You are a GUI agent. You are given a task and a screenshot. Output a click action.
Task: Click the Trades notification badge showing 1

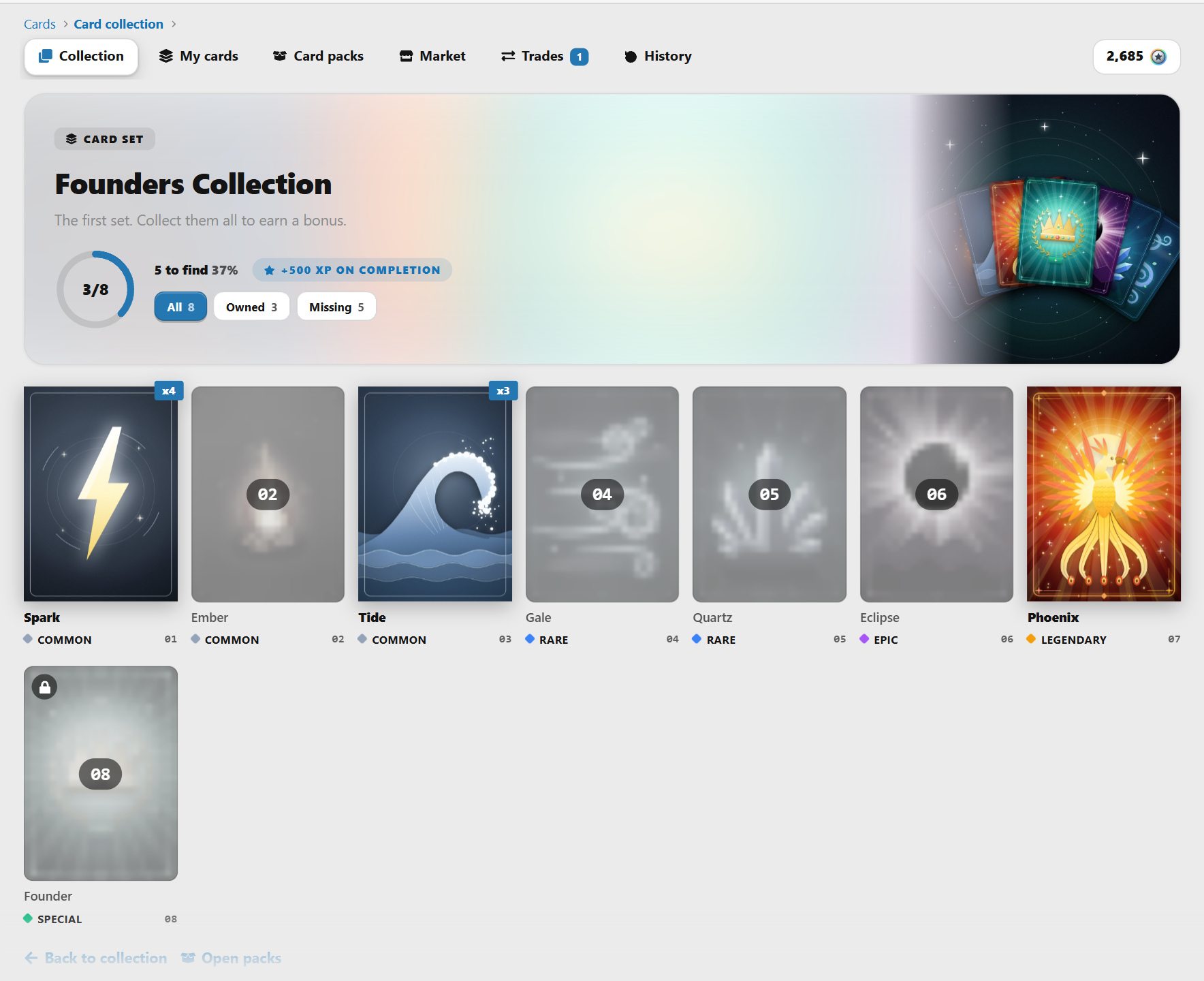click(580, 57)
